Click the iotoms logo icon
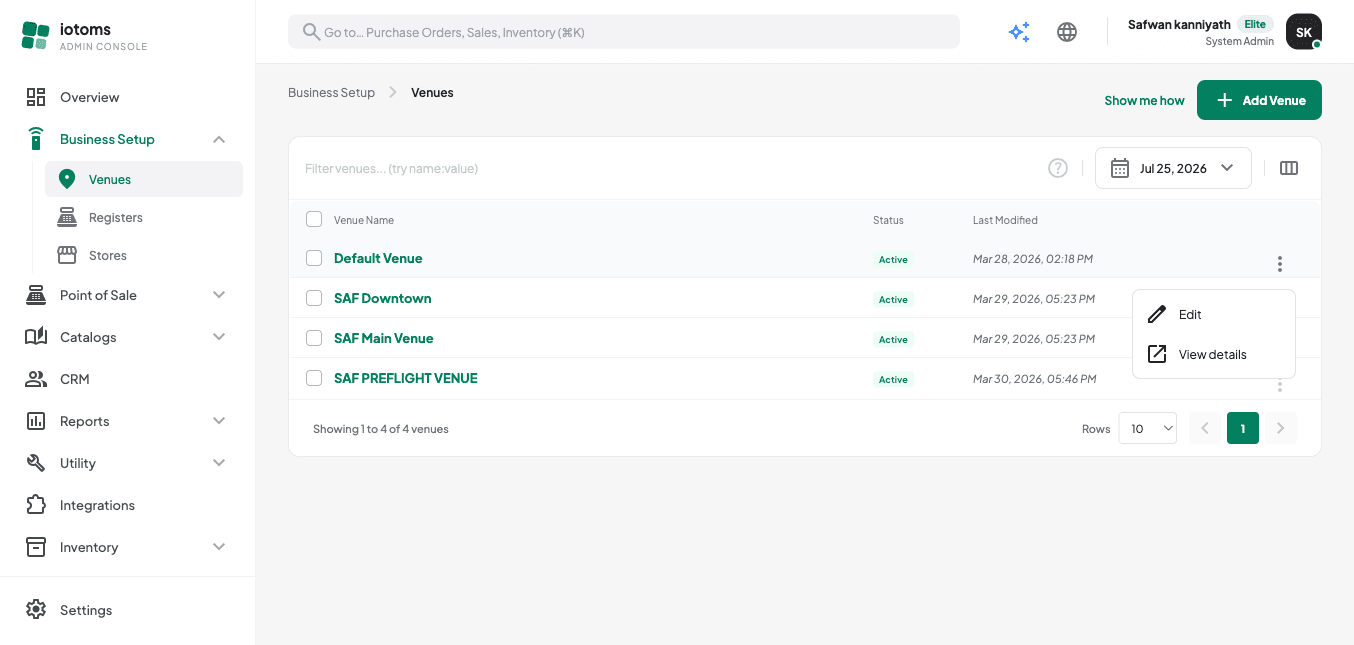The height and width of the screenshot is (645, 1354). click(35, 36)
